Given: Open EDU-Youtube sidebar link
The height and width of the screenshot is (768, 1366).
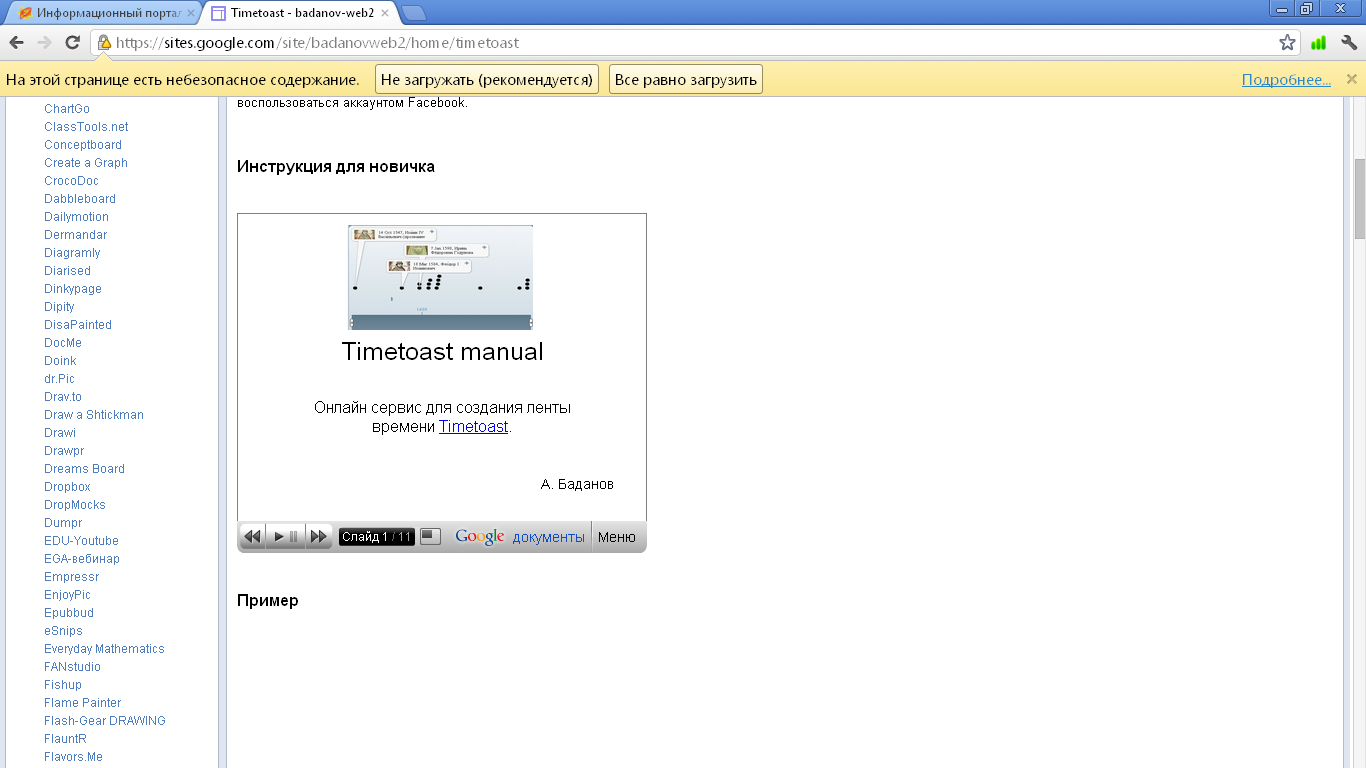Looking at the screenshot, I should point(81,541).
